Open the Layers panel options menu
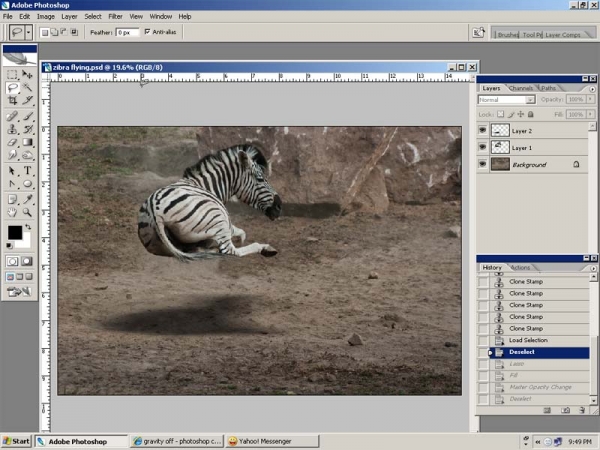Viewport: 600px width, 450px height. [x=592, y=89]
